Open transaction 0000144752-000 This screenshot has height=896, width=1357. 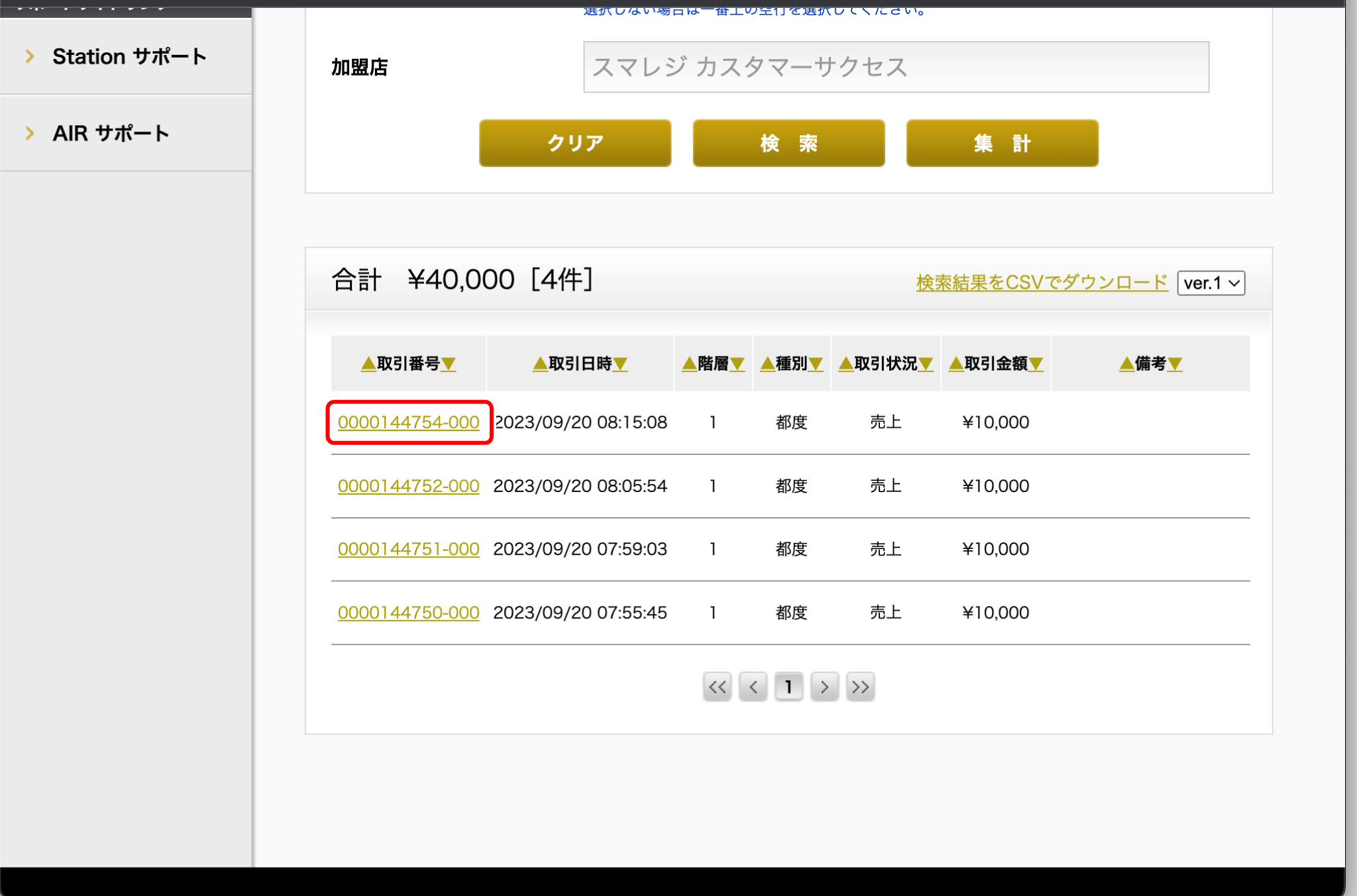(408, 485)
